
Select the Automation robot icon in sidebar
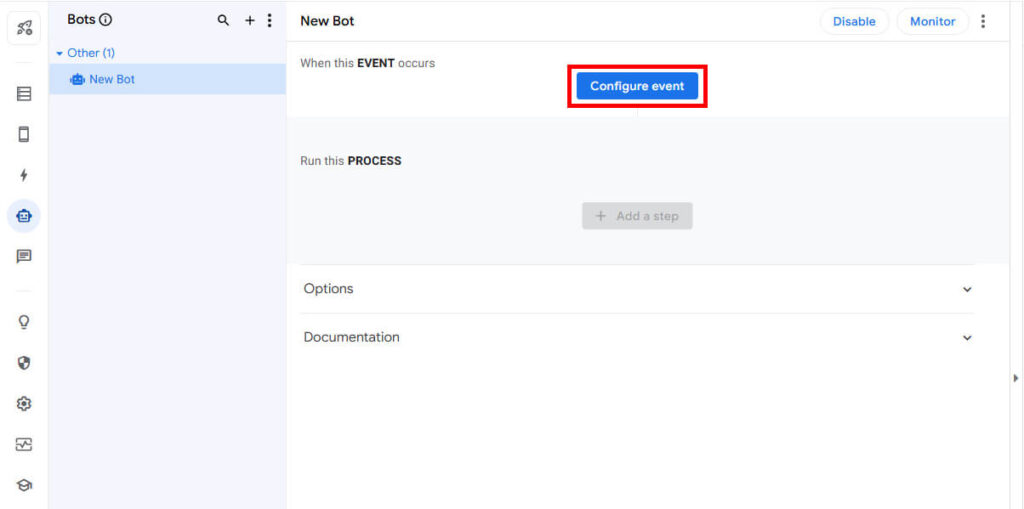24,215
